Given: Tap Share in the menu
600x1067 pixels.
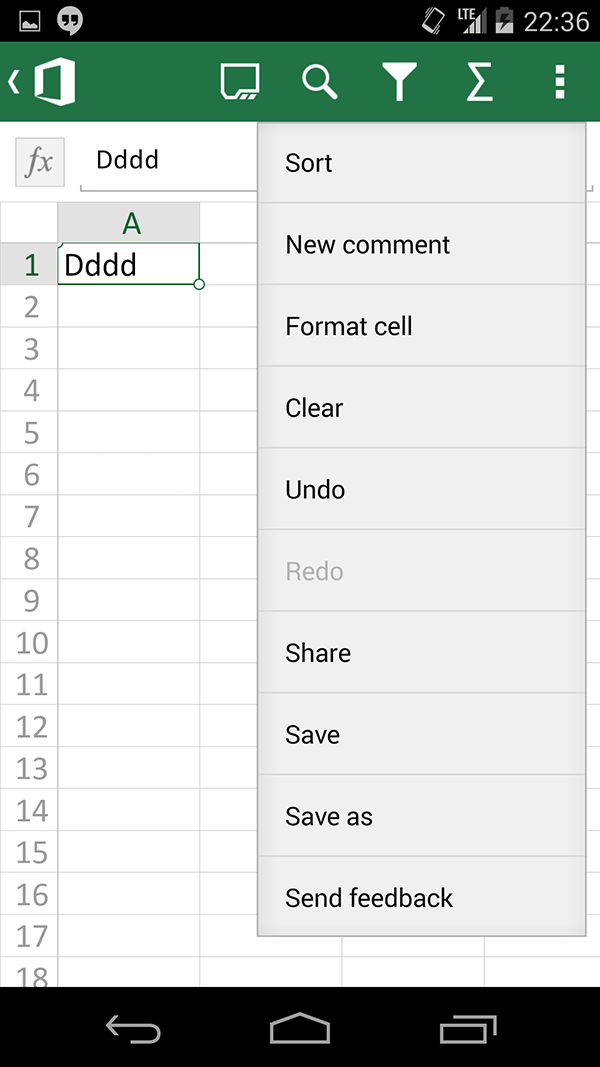Looking at the screenshot, I should [422, 653].
